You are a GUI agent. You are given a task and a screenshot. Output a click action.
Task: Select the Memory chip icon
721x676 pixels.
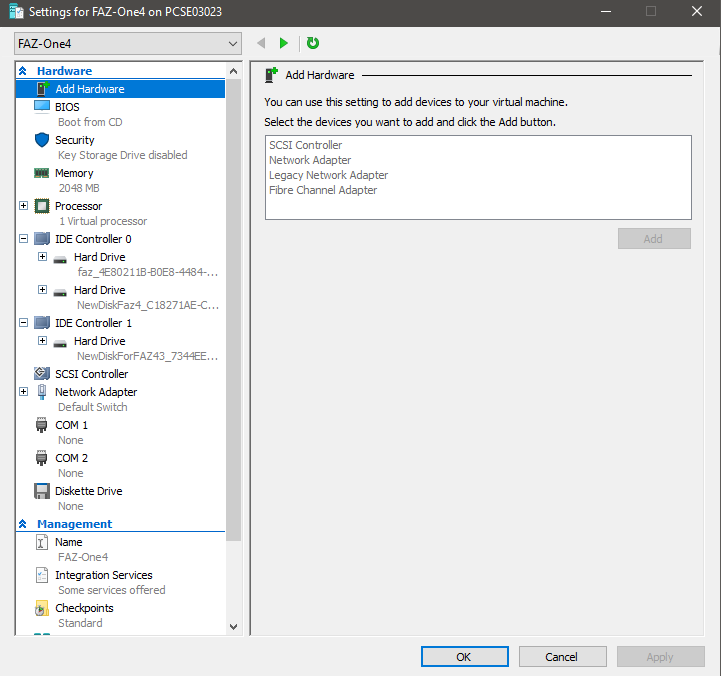pyautogui.click(x=42, y=173)
